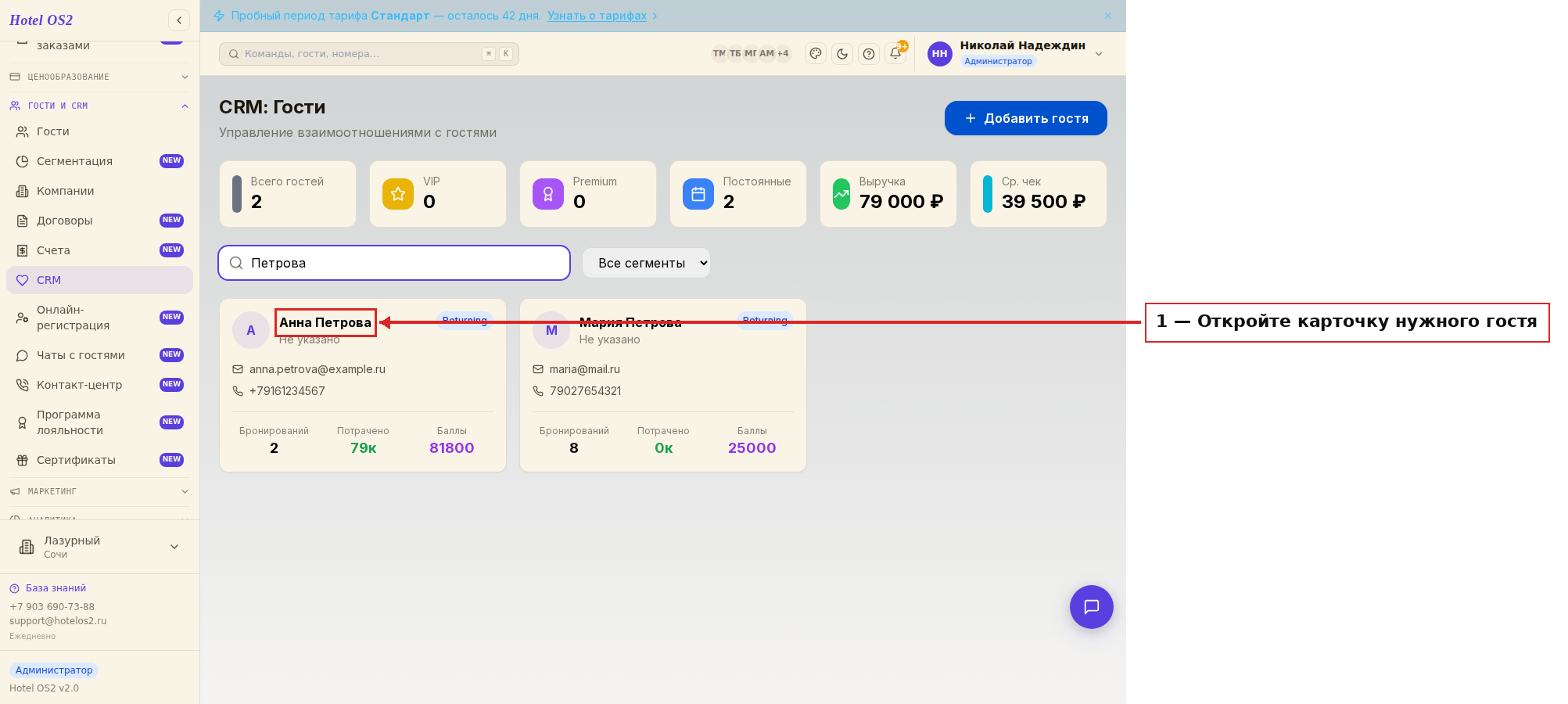Click the Сегментация pie chart icon
The height and width of the screenshot is (704, 1568).
pyautogui.click(x=22, y=161)
